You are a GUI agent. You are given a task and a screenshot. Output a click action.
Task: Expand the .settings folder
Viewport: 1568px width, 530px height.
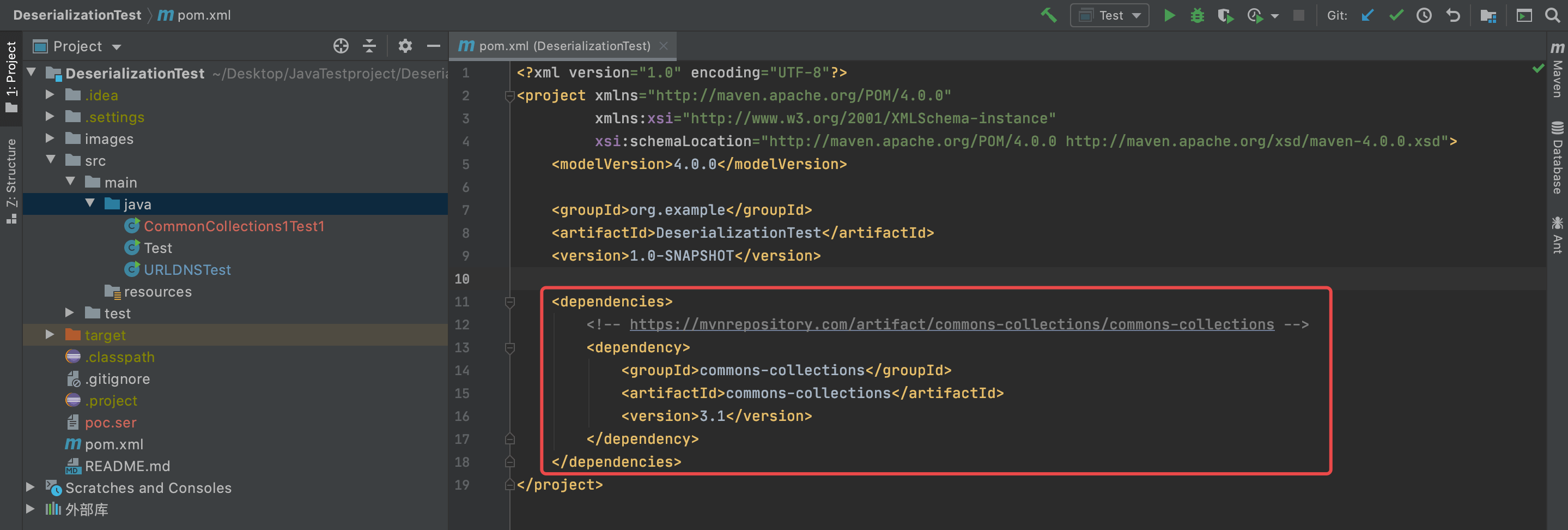[51, 116]
